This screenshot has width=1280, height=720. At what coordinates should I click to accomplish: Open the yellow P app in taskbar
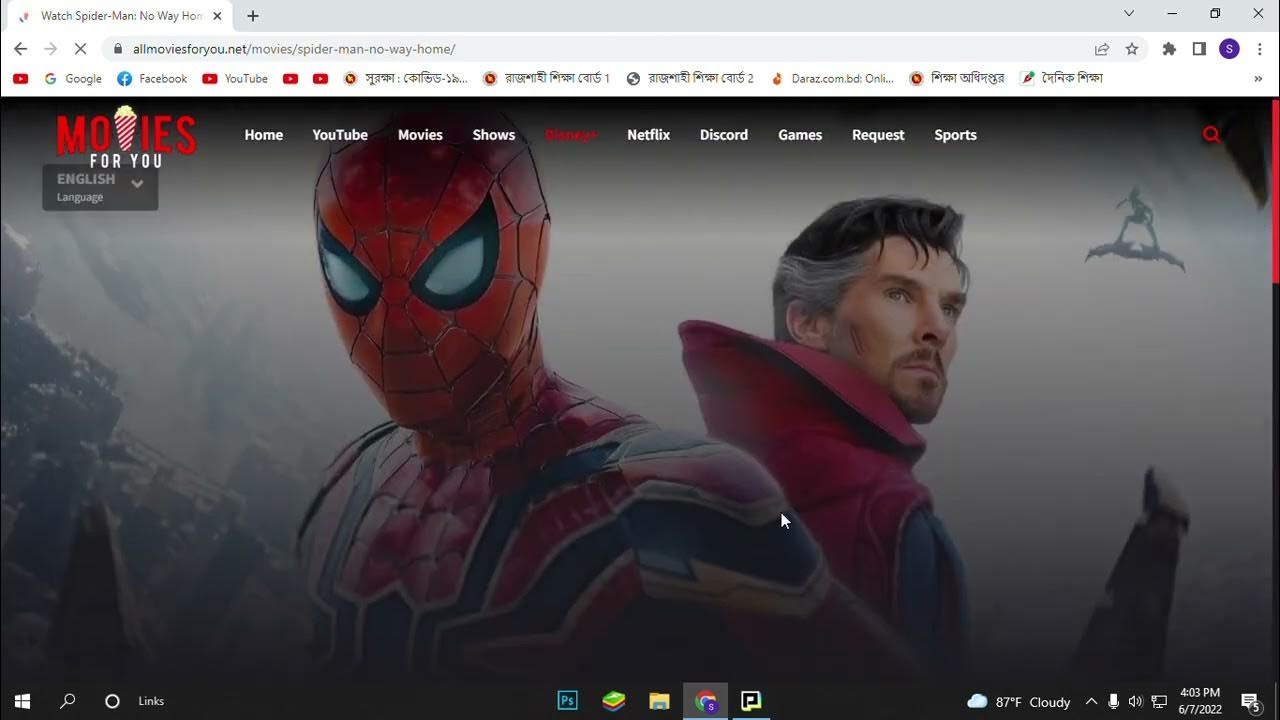coord(751,701)
